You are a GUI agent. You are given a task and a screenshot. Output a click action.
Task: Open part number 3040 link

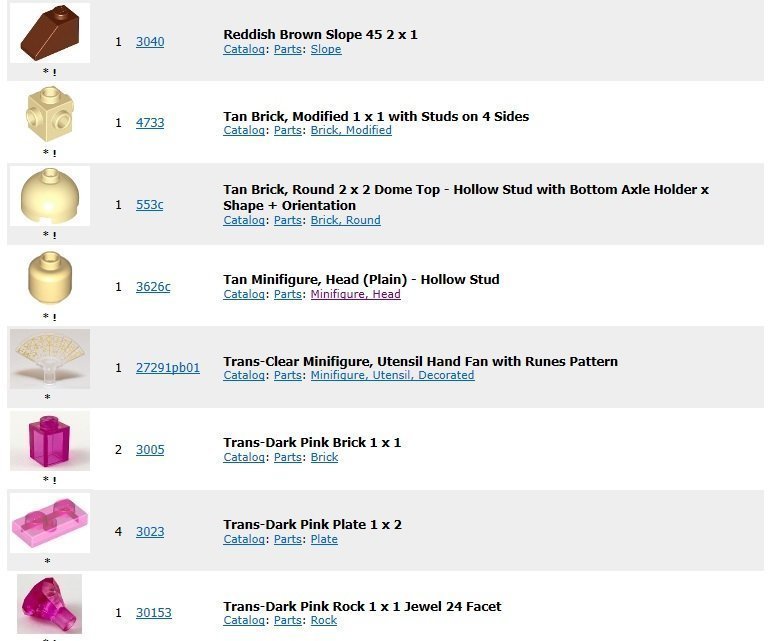pos(150,41)
